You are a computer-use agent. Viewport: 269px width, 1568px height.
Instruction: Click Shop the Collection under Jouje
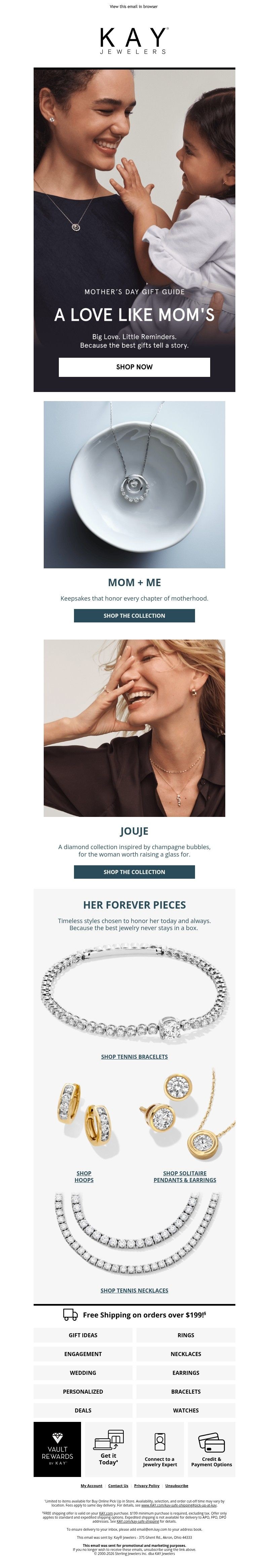click(134, 872)
